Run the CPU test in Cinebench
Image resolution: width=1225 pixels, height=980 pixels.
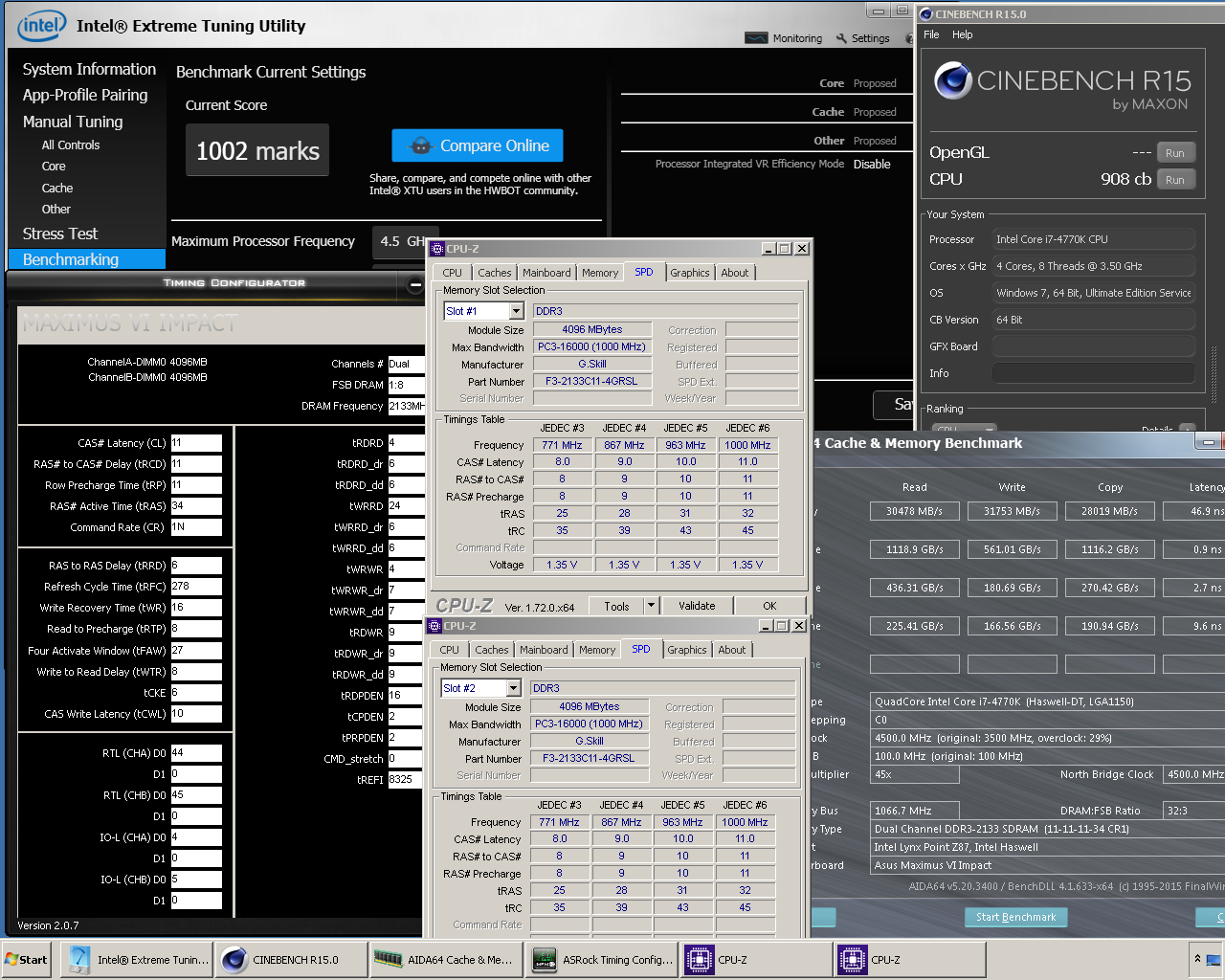tap(1175, 180)
